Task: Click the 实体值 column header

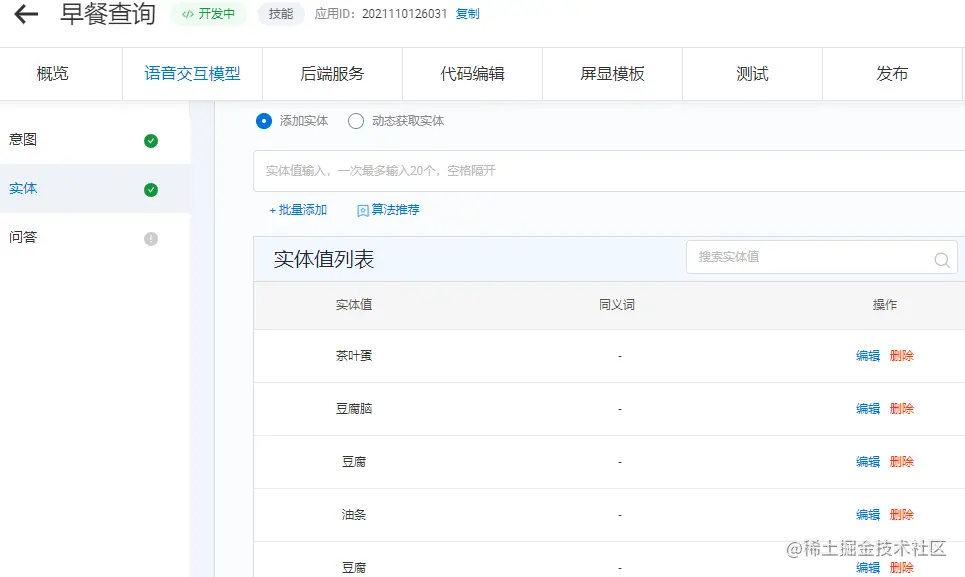Action: tap(354, 304)
